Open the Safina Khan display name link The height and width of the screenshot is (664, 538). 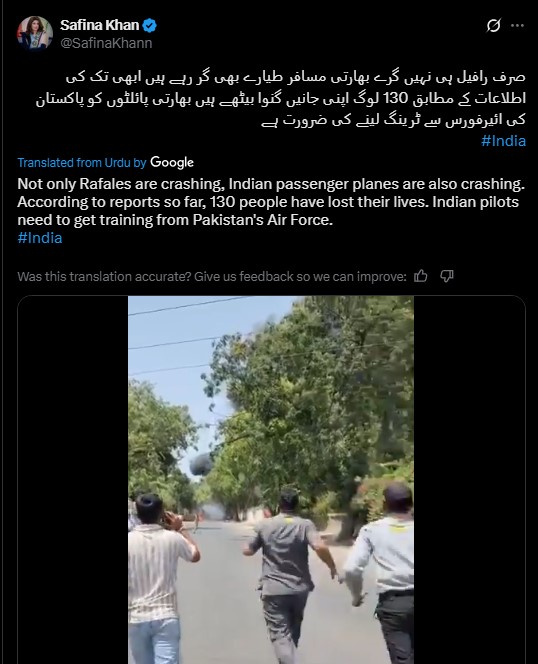pyautogui.click(x=100, y=25)
